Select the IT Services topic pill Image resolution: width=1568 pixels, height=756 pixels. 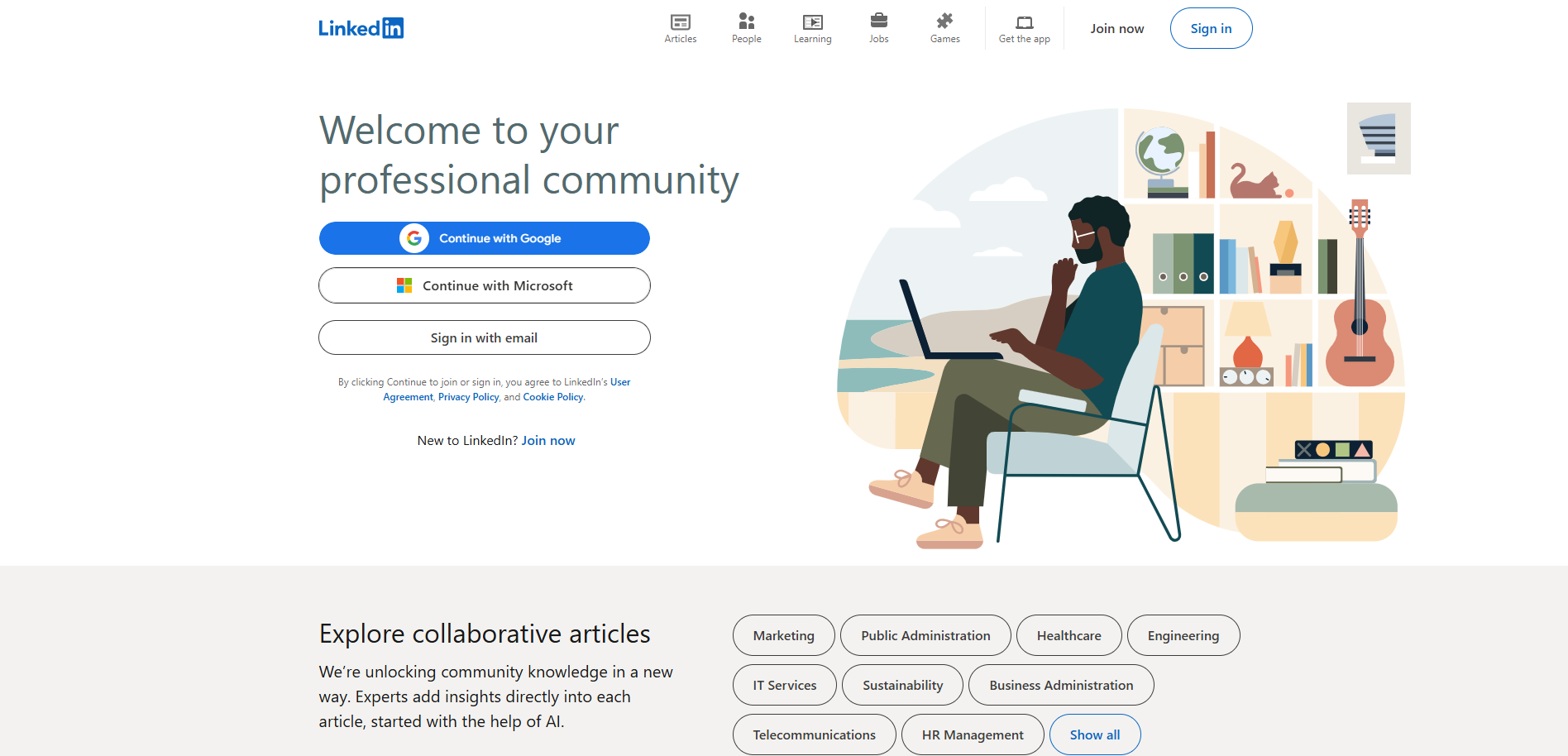pyautogui.click(x=785, y=685)
